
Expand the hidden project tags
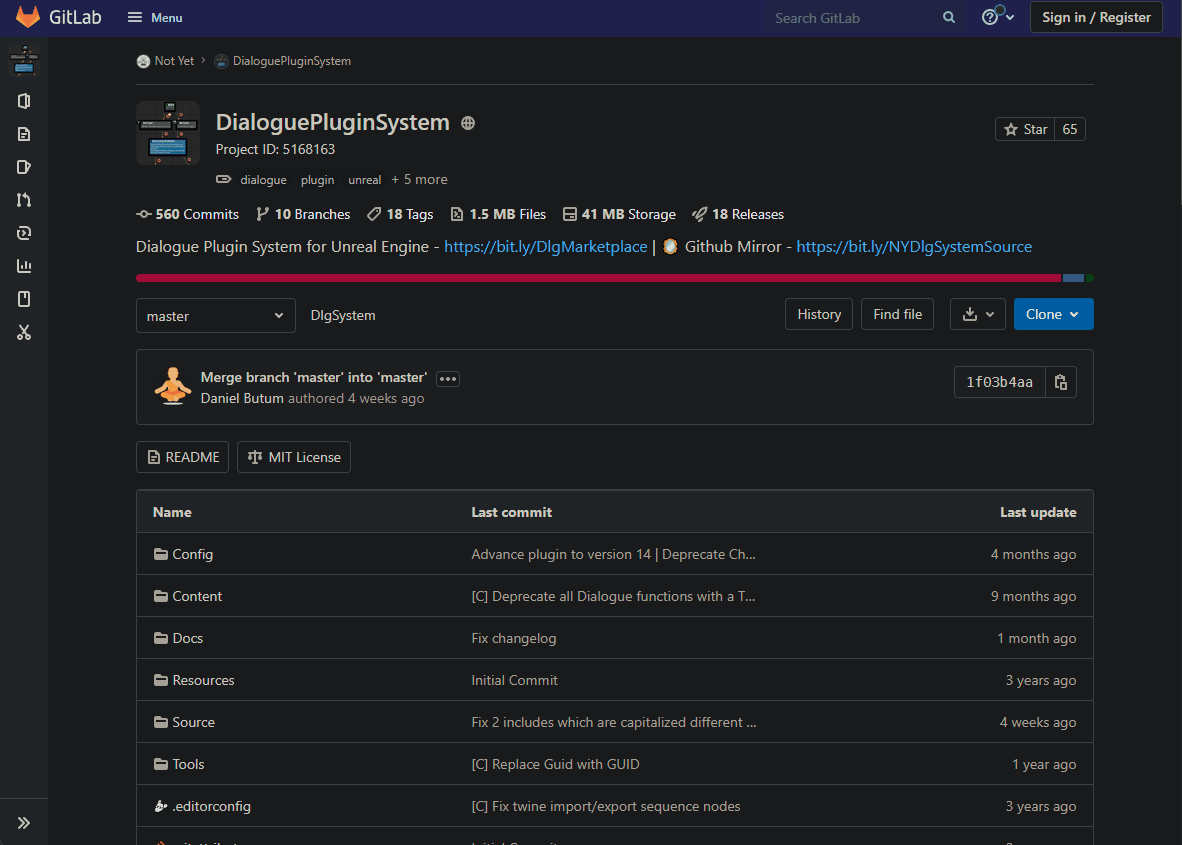tap(419, 179)
